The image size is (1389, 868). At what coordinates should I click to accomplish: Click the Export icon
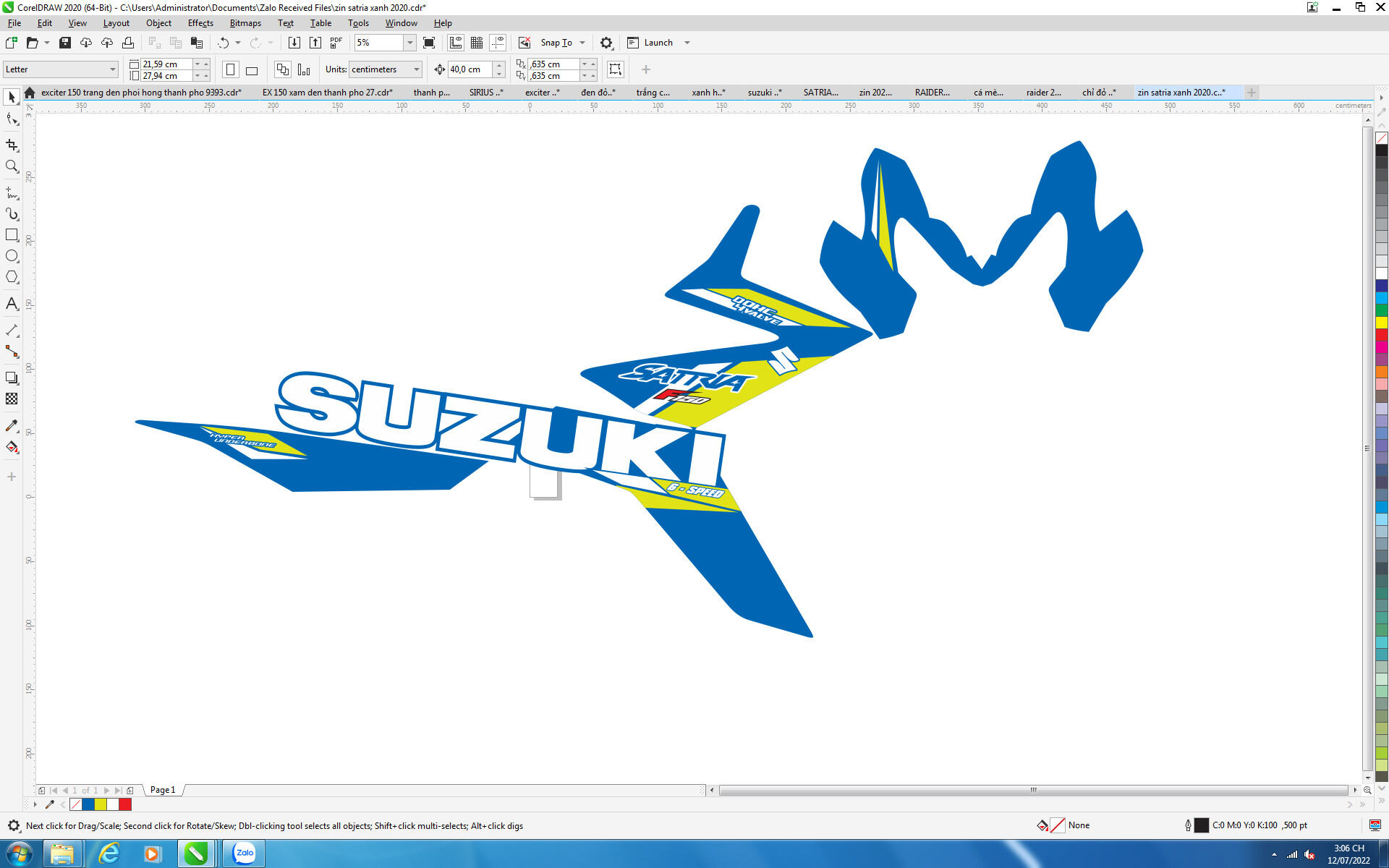315,43
